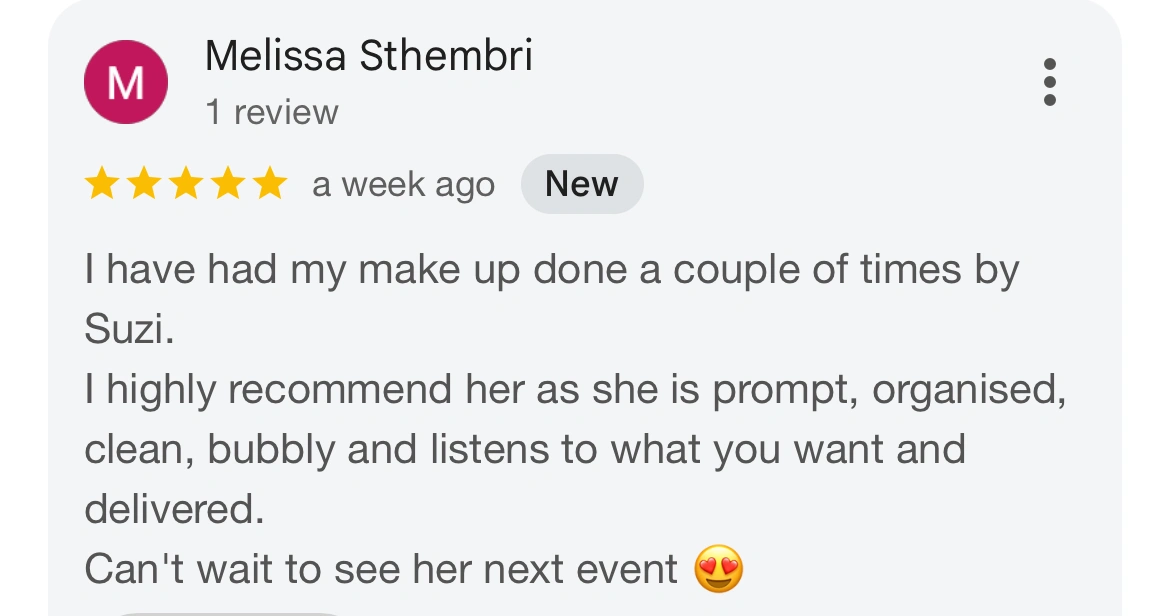Viewport: 1170px width, 616px height.
Task: Click the fifth yellow rating star
Action: (270, 183)
